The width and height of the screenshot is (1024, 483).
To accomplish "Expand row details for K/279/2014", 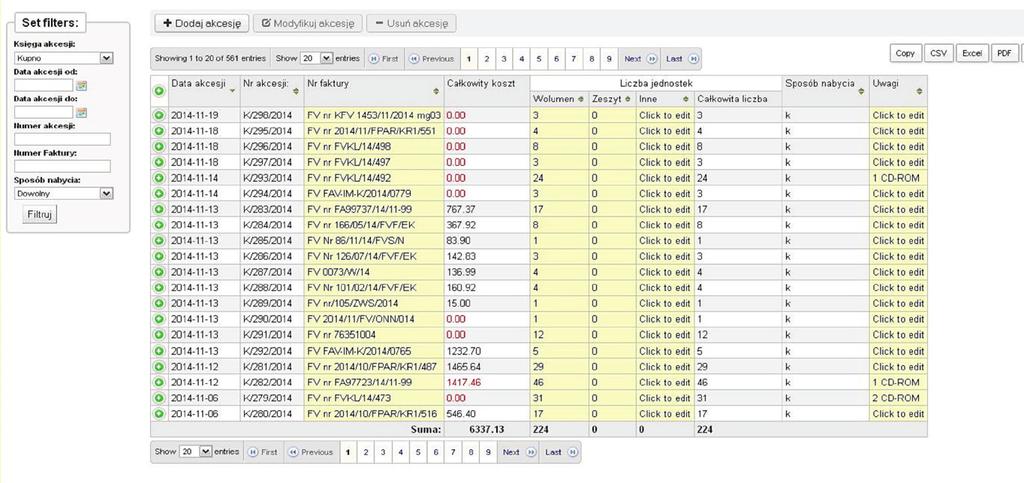I will (x=159, y=397).
